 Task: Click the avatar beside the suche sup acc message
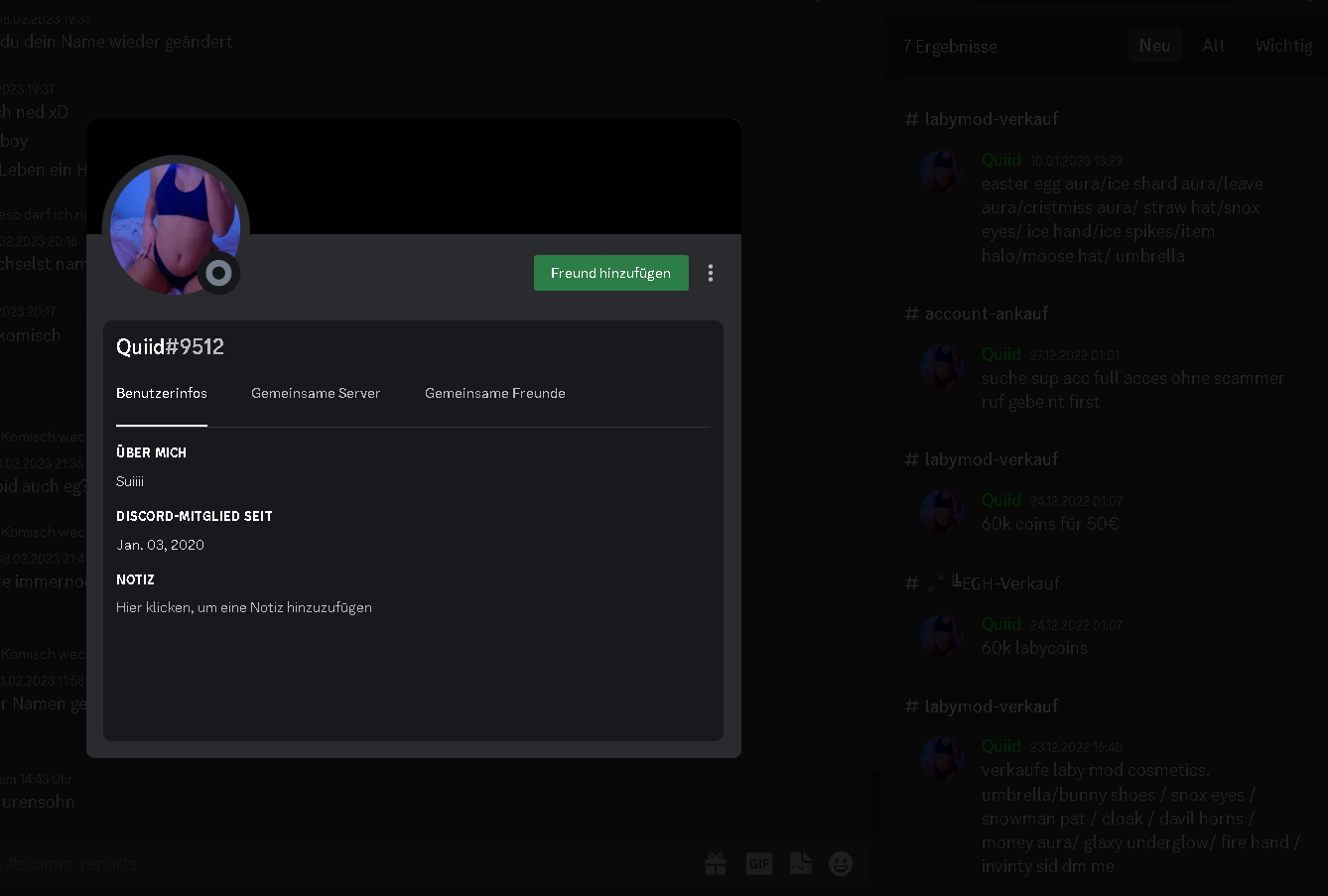point(942,365)
